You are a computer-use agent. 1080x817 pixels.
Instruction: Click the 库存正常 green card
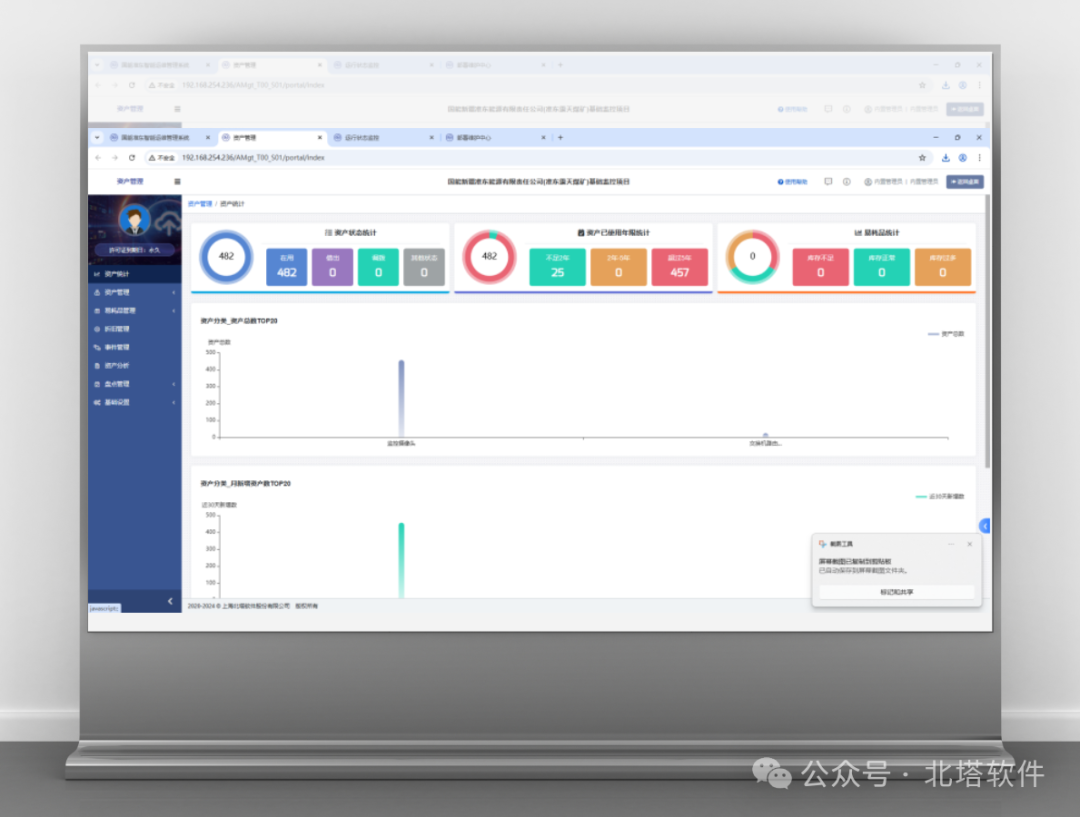[x=882, y=267]
